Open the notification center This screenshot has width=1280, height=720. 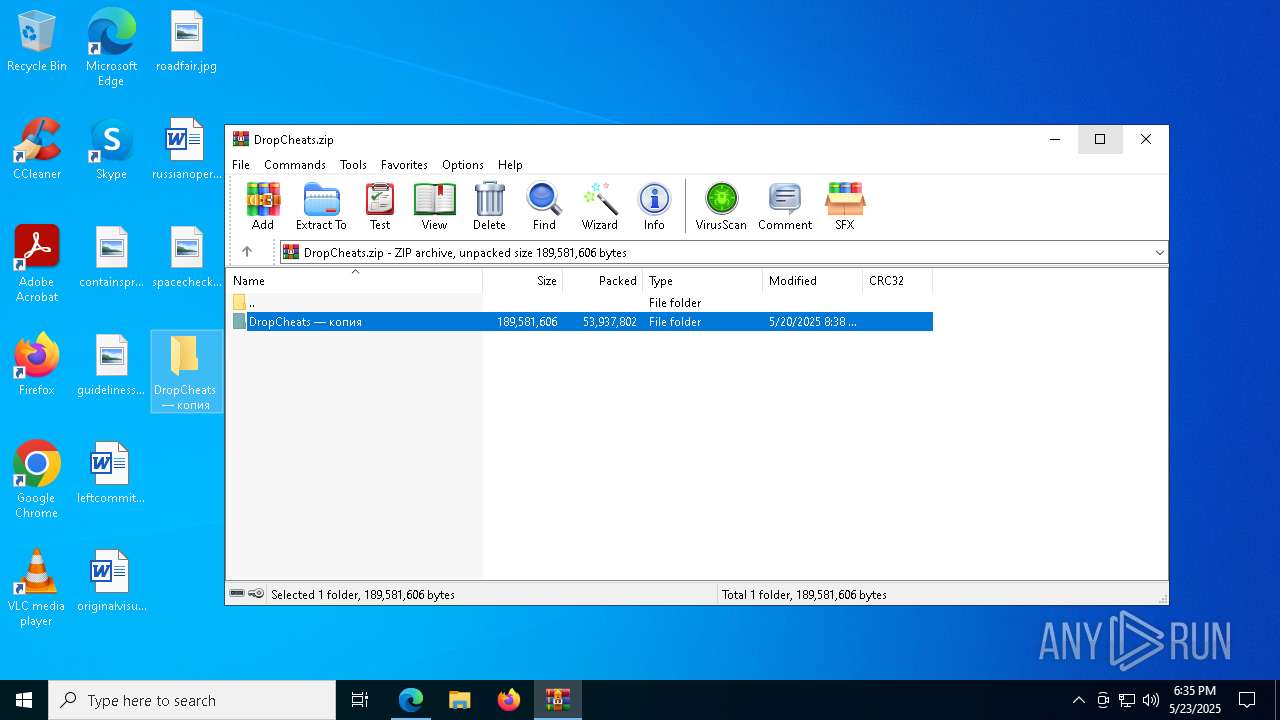(1247, 700)
